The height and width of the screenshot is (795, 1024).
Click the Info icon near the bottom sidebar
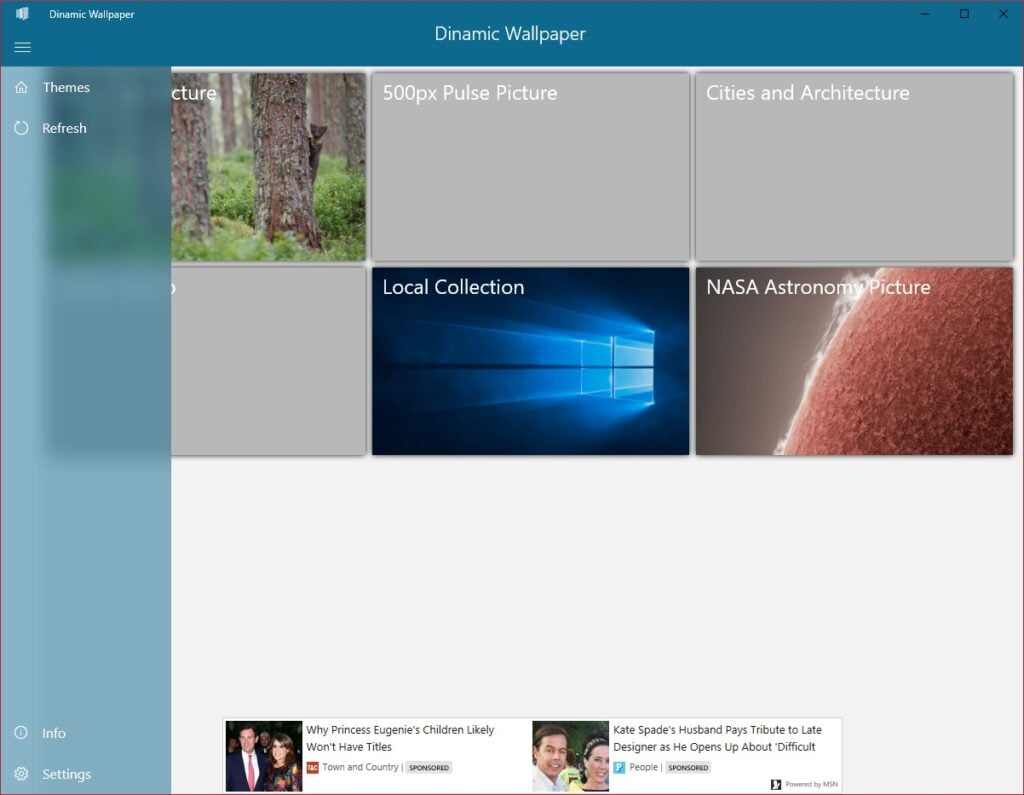(21, 732)
